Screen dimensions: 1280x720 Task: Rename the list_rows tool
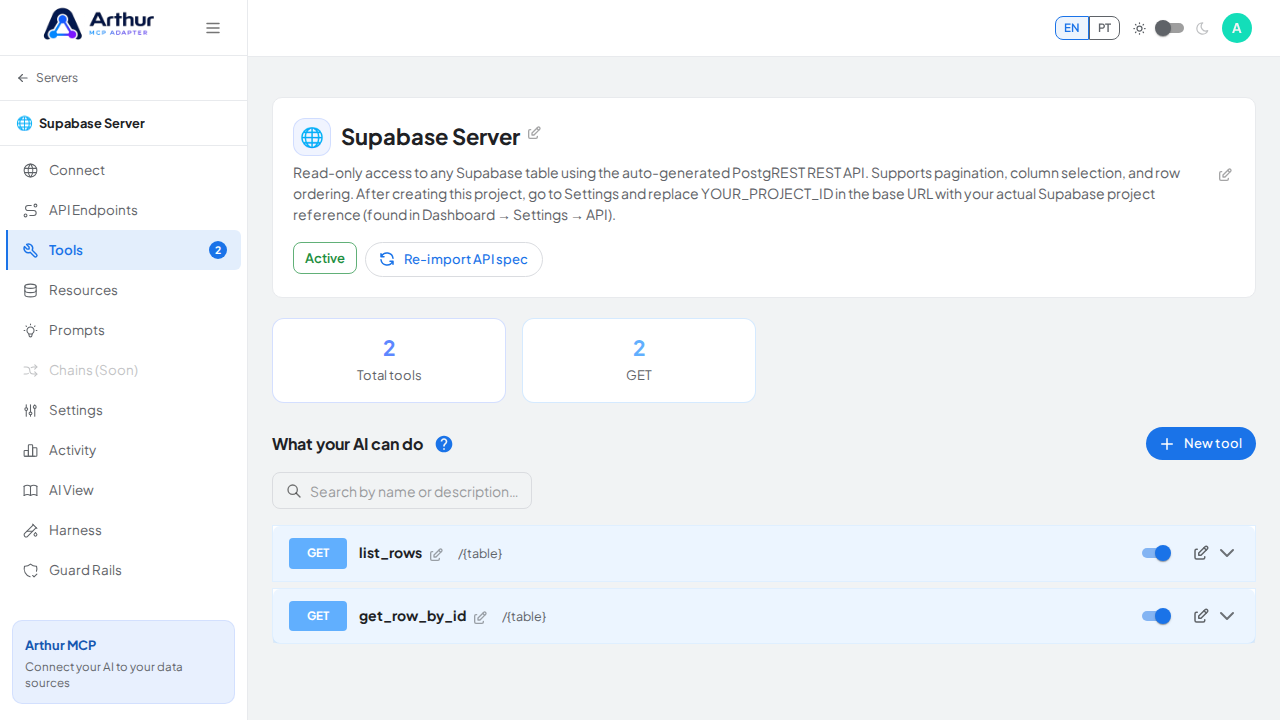click(436, 554)
